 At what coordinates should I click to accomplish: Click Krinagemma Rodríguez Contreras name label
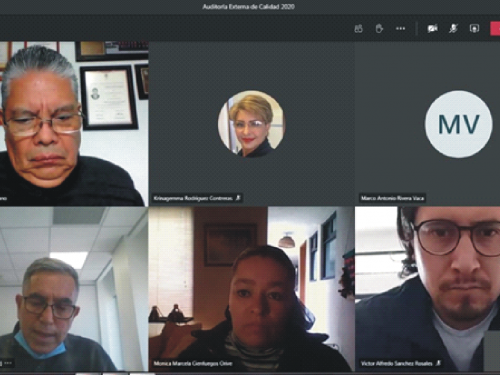tap(193, 198)
